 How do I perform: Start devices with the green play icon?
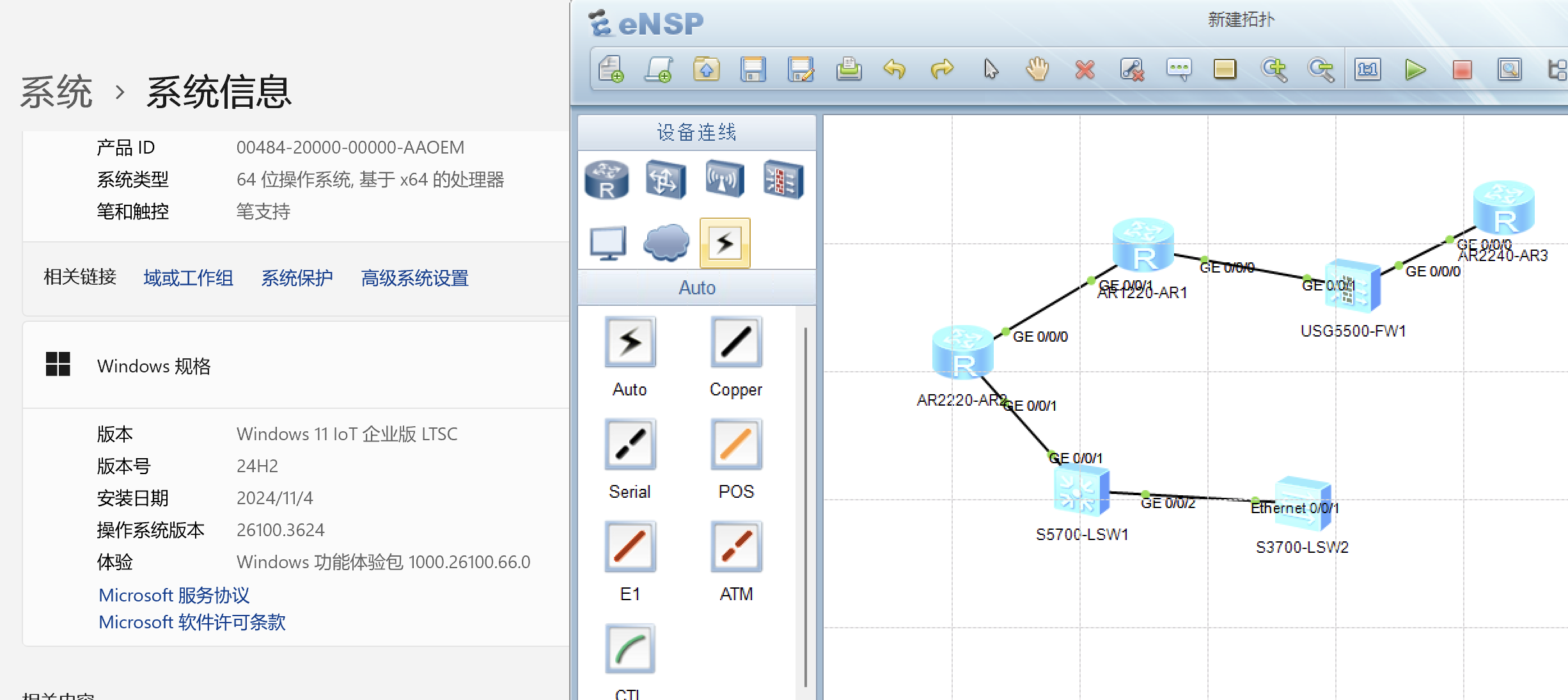point(1415,69)
